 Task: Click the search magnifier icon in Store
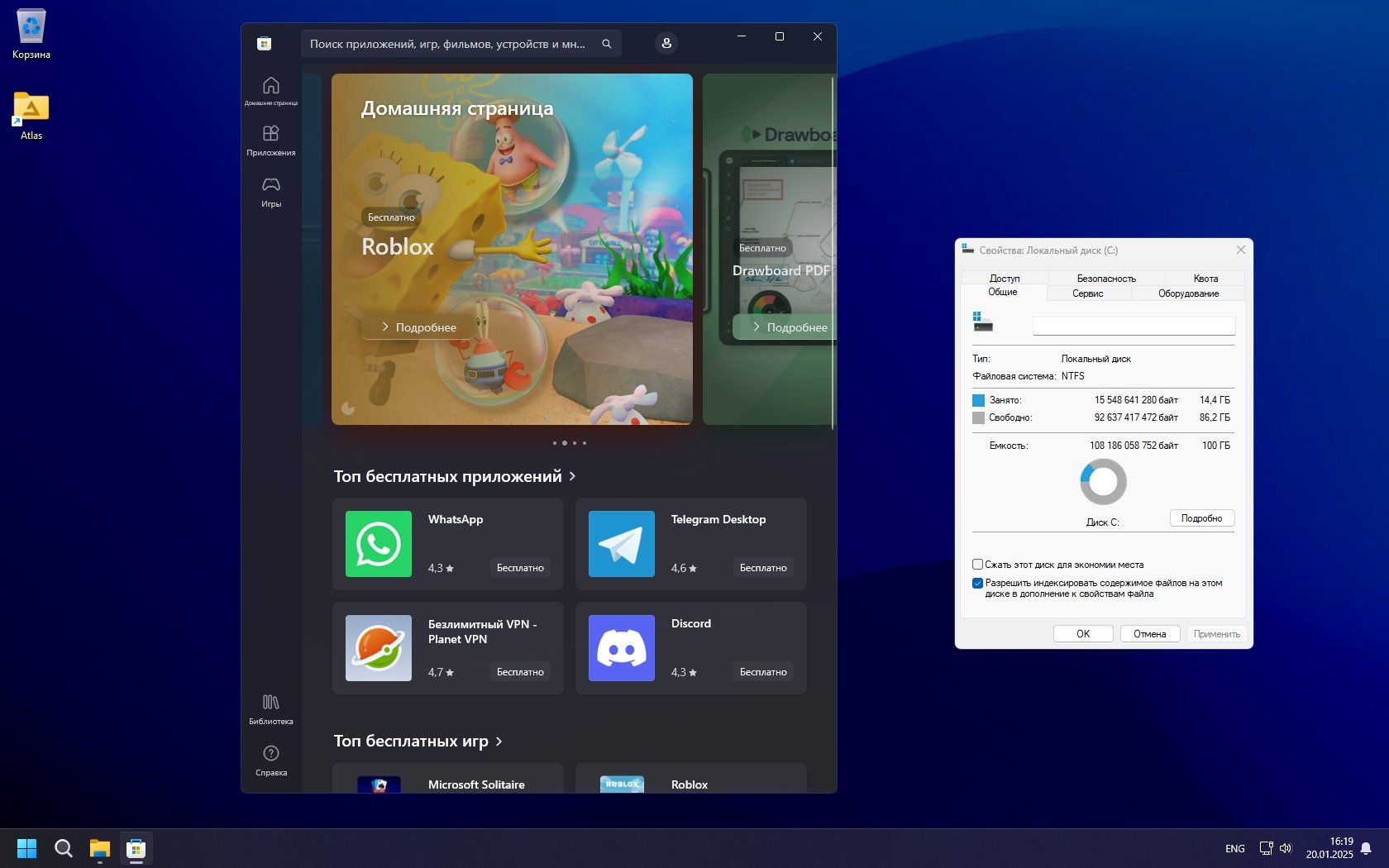click(606, 44)
